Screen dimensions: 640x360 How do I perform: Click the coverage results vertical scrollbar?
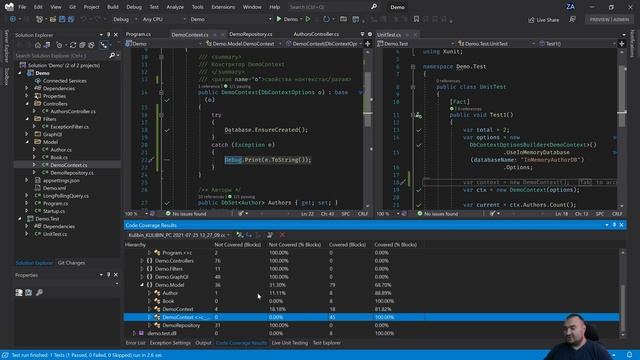coord(622,293)
